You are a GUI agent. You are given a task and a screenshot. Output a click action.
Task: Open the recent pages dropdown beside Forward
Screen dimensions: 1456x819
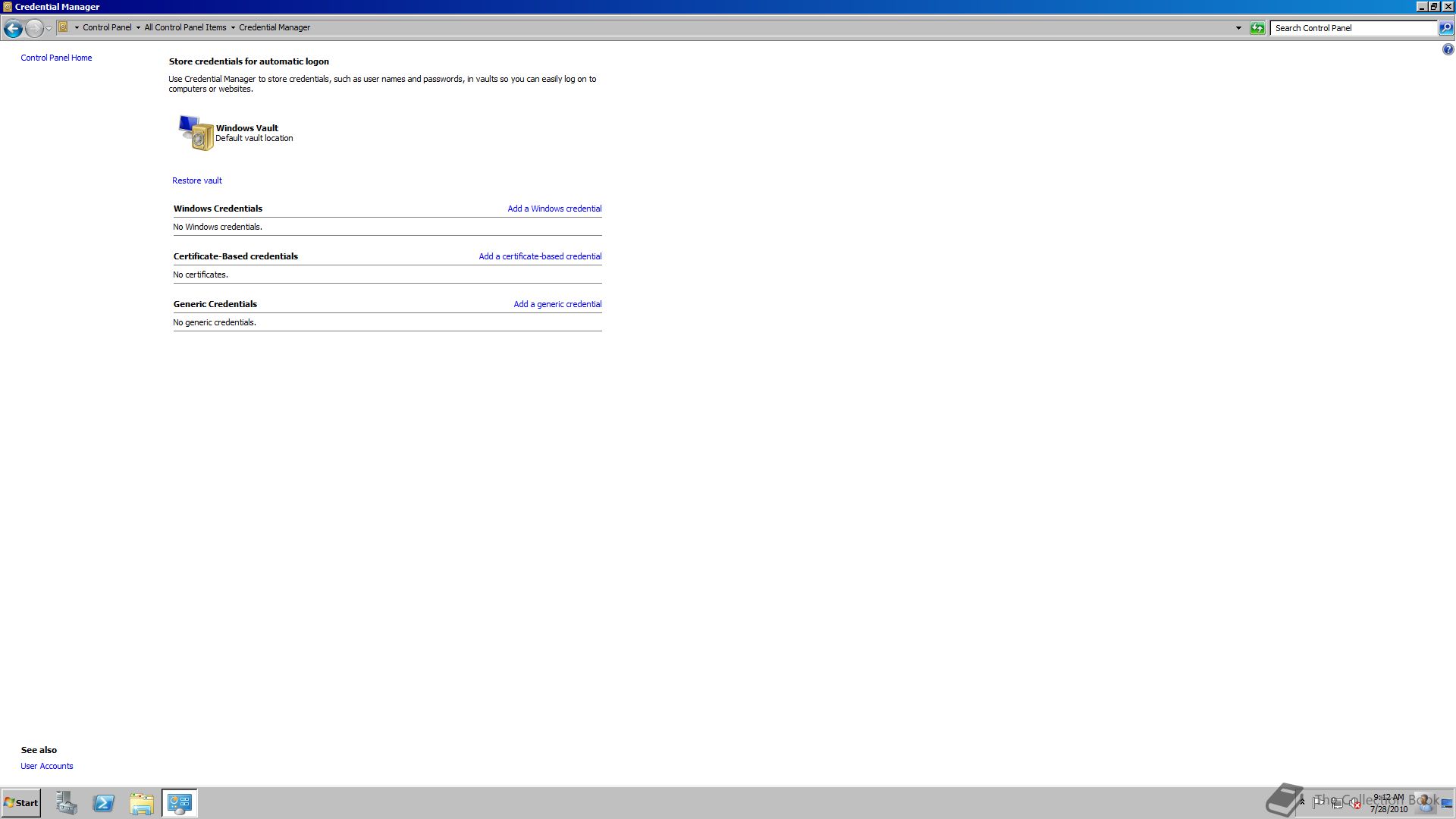click(49, 28)
